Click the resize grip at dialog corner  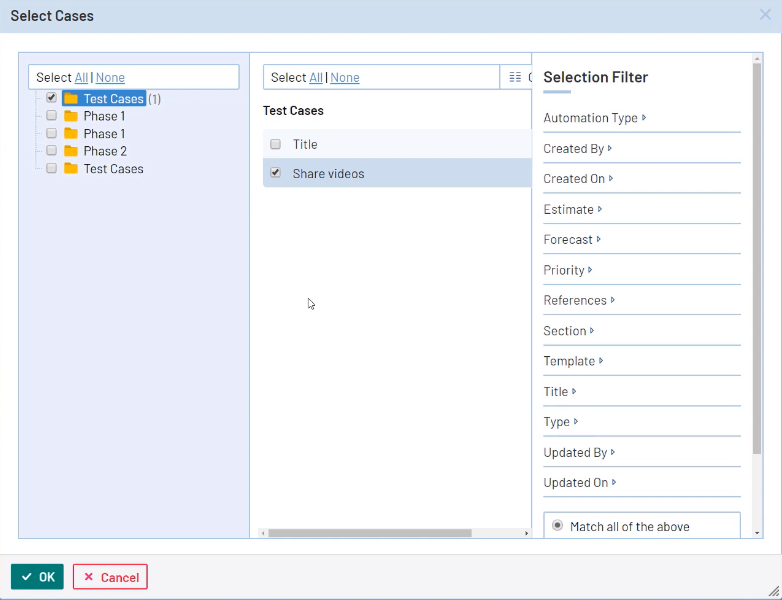[x=774, y=592]
